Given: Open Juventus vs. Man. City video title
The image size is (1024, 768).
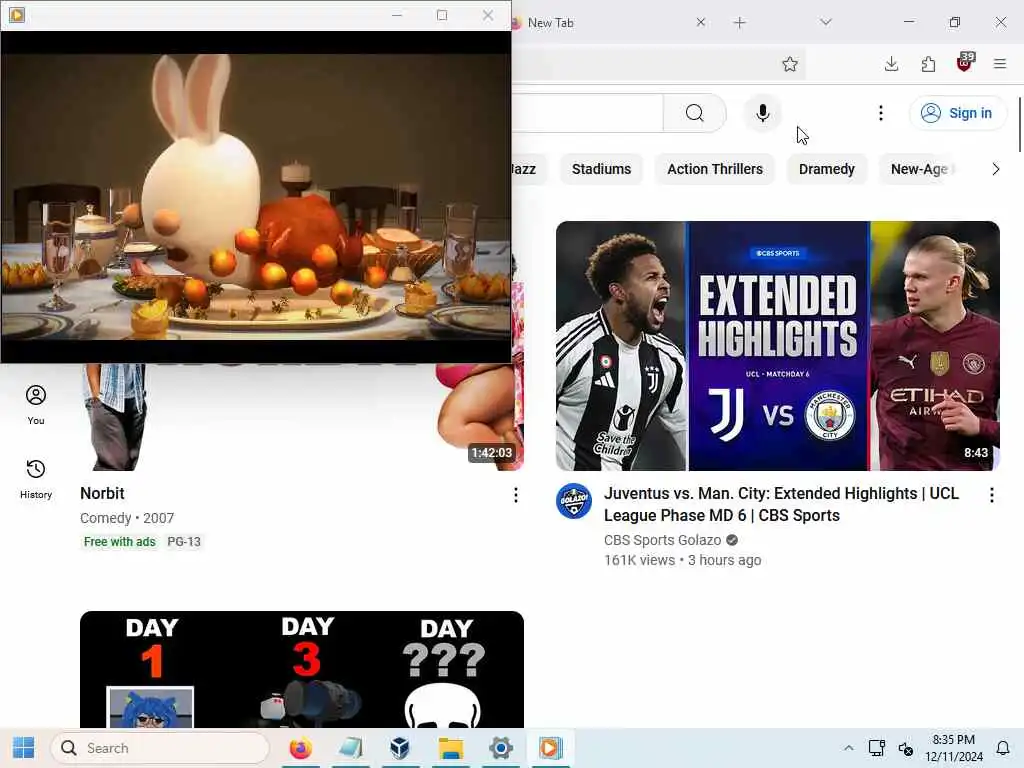Looking at the screenshot, I should [781, 504].
